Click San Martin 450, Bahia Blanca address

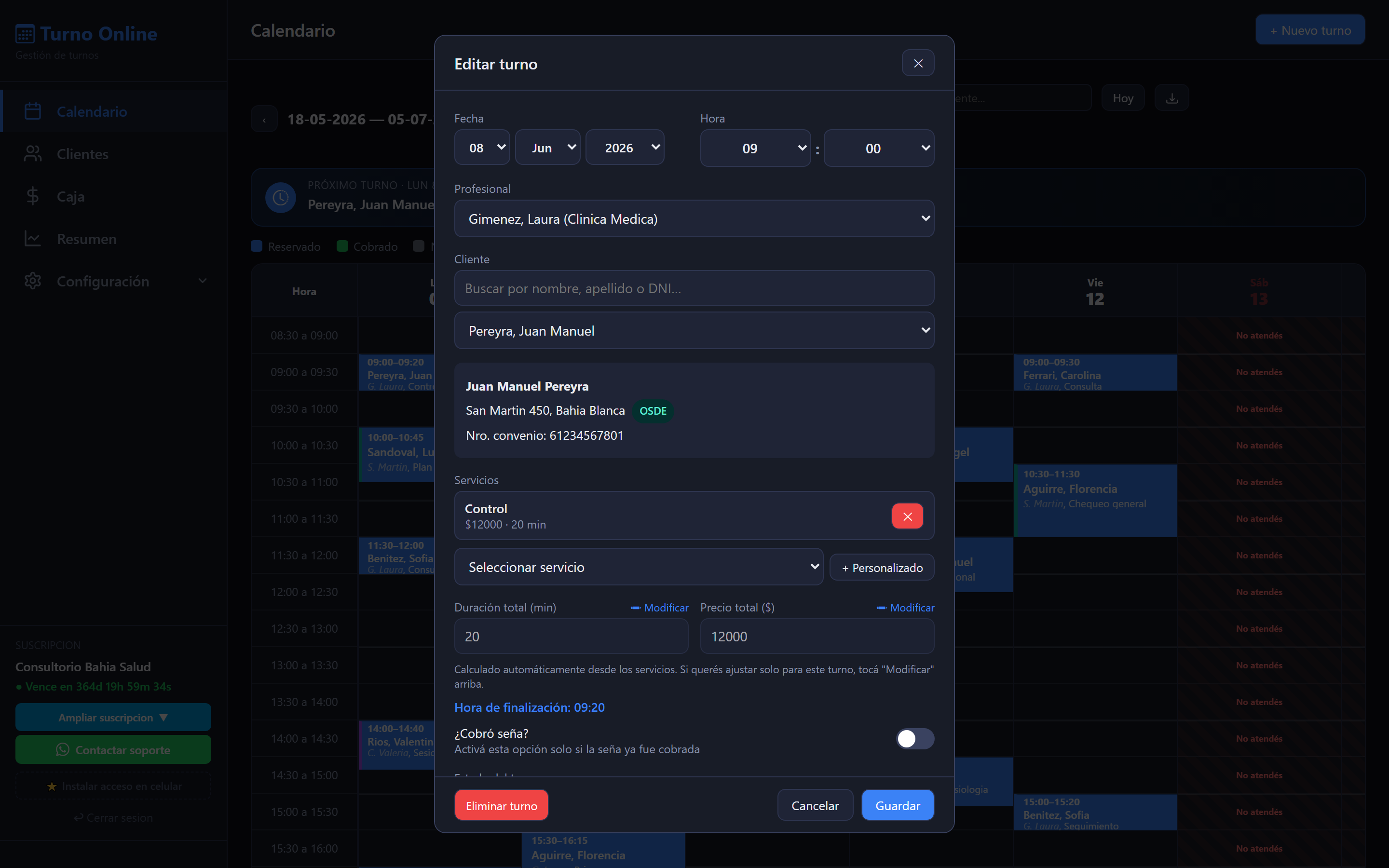click(545, 410)
